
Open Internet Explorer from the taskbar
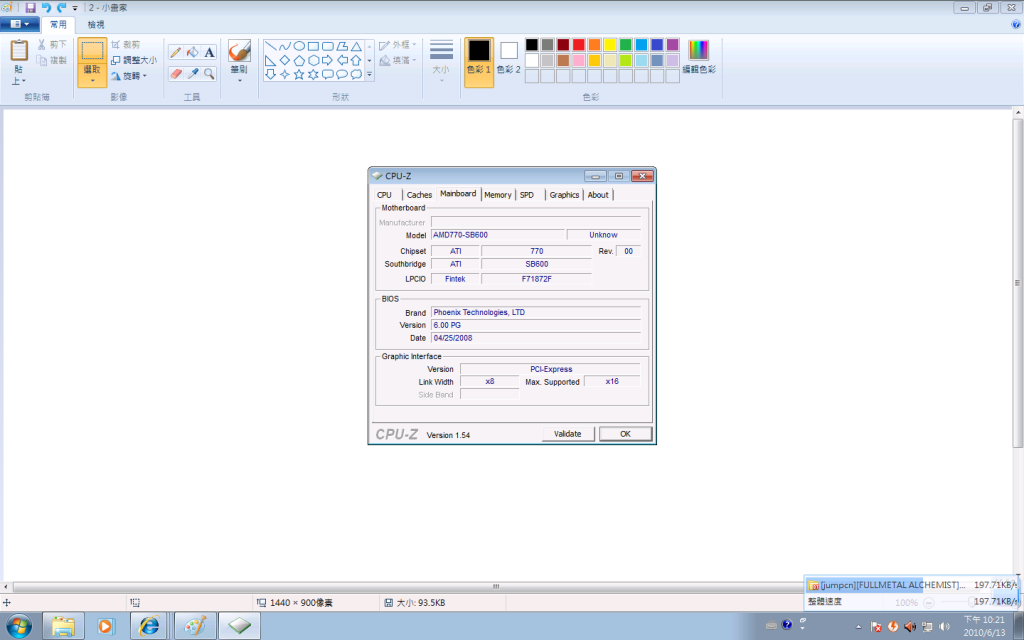150,626
